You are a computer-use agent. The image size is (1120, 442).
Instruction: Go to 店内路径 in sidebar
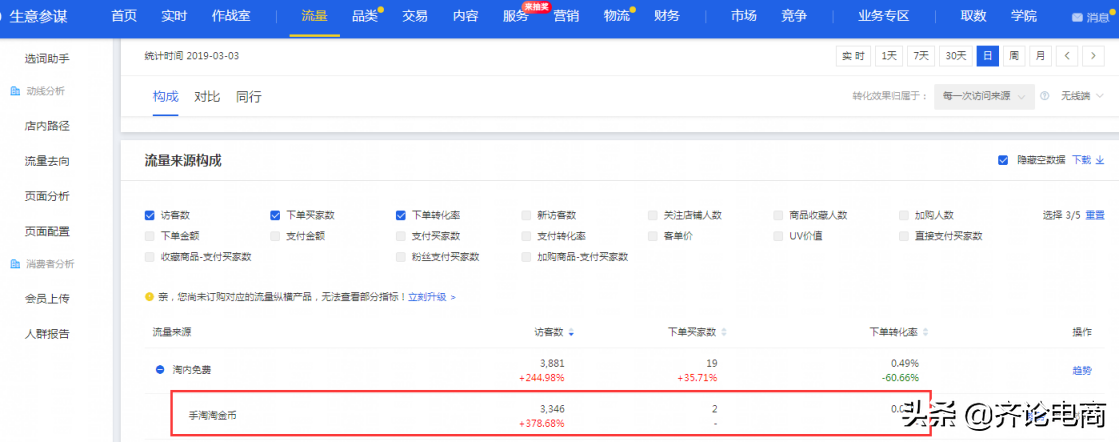point(47,126)
